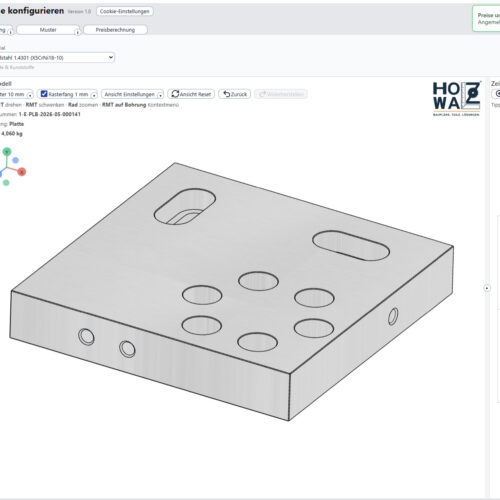Click the light green negative-Y ball on gizmo
This screenshot has width=500, height=500.
pyautogui.click(x=6, y=183)
